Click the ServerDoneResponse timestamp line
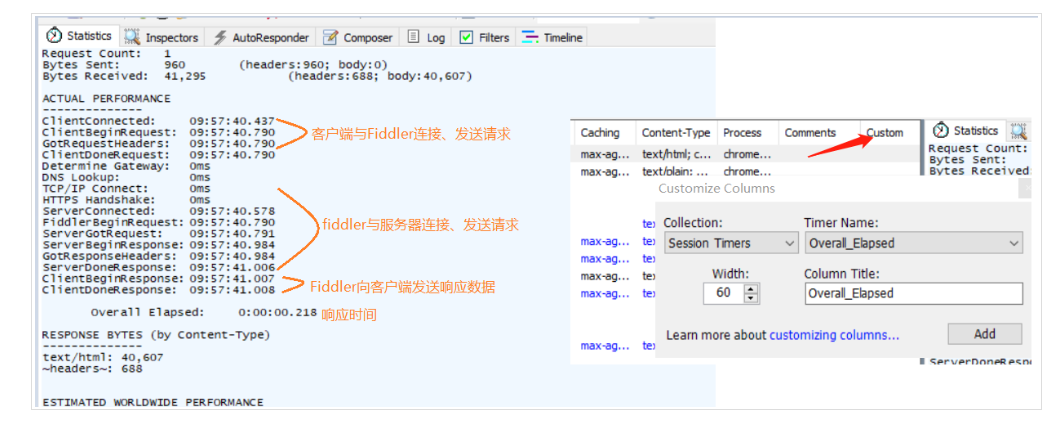The height and width of the screenshot is (422, 1064). pos(158,267)
